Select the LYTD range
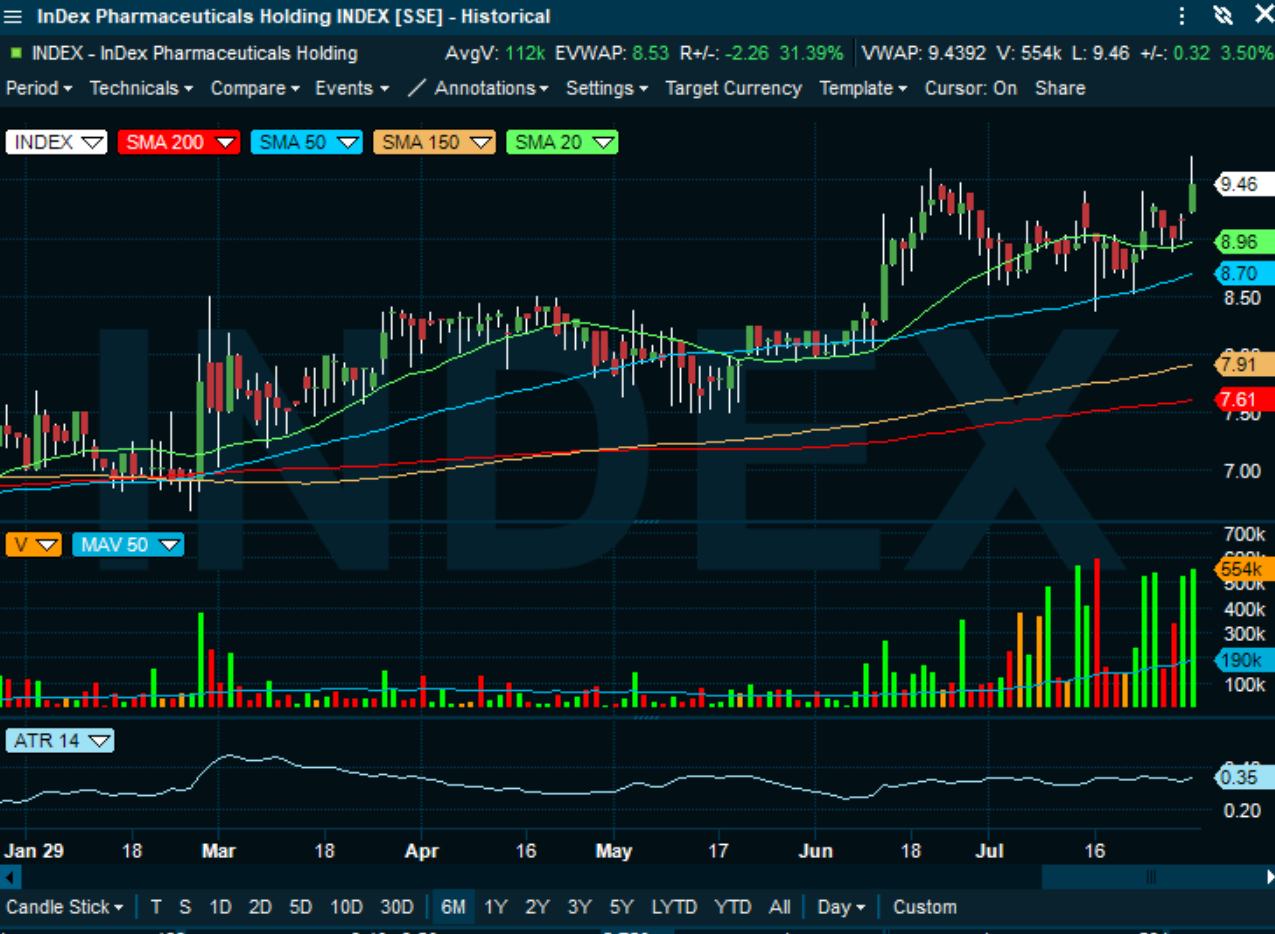 674,907
